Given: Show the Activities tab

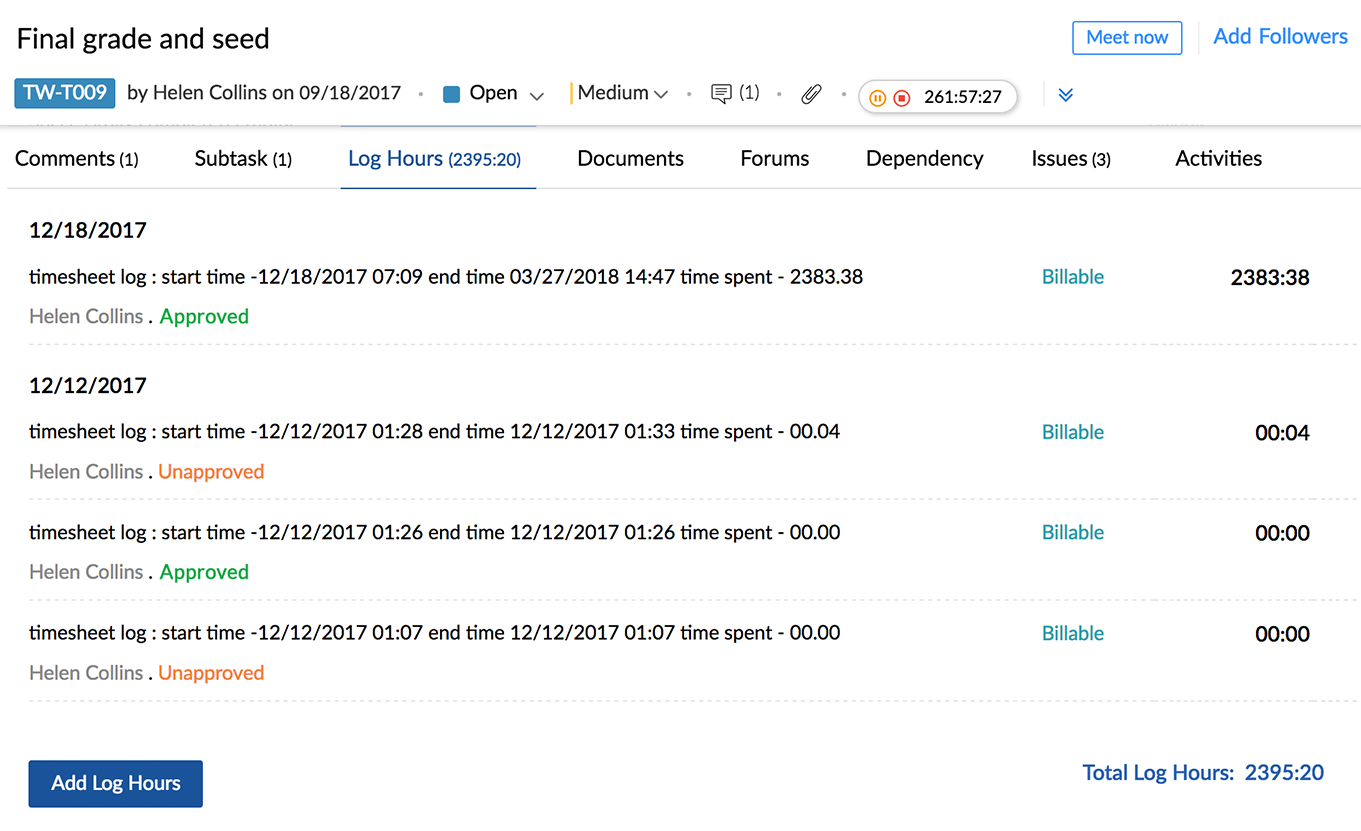Looking at the screenshot, I should click(x=1218, y=159).
